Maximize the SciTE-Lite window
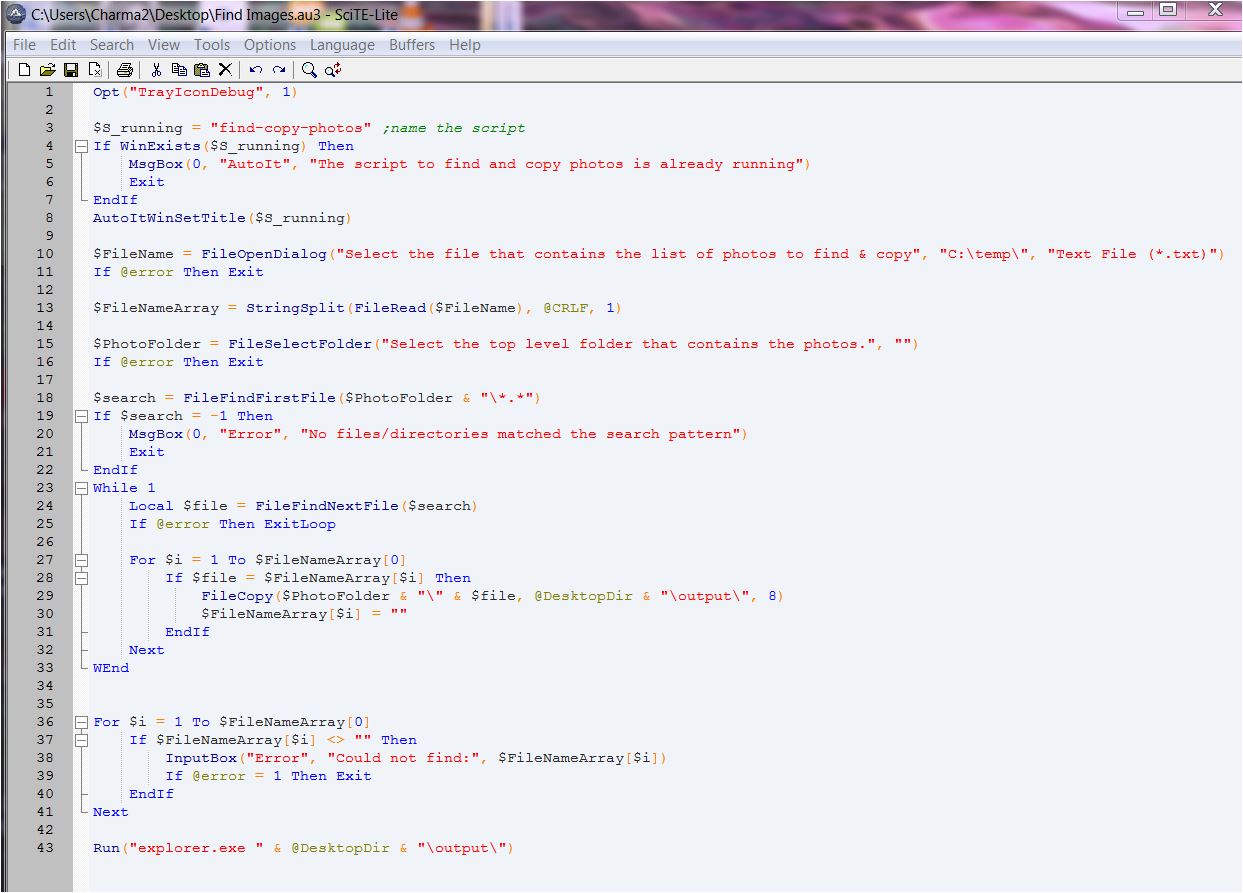This screenshot has width=1243, height=893. point(1167,11)
